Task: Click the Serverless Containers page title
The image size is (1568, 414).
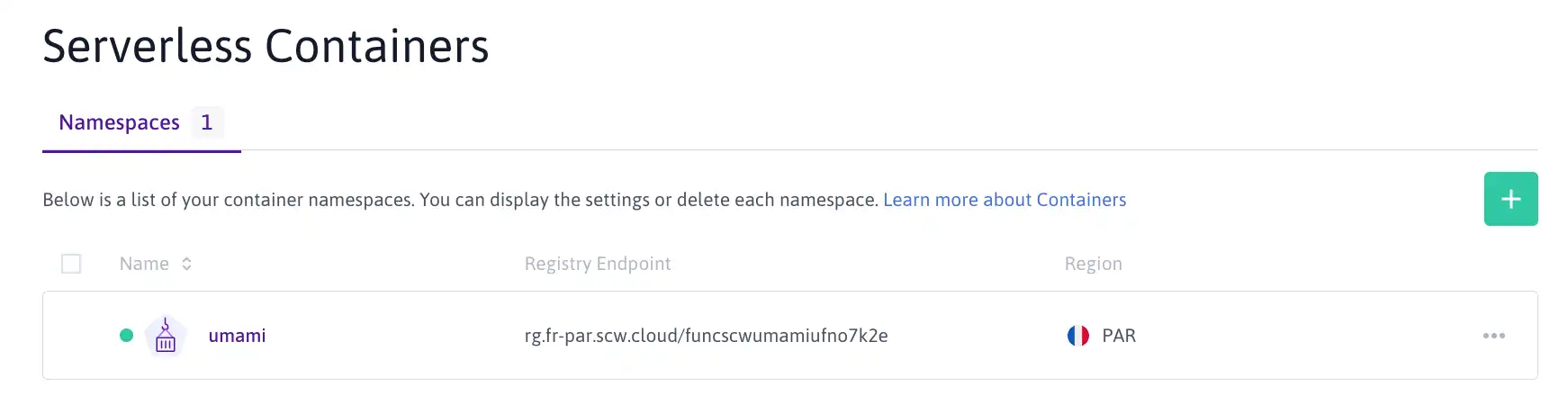Action: [266, 46]
